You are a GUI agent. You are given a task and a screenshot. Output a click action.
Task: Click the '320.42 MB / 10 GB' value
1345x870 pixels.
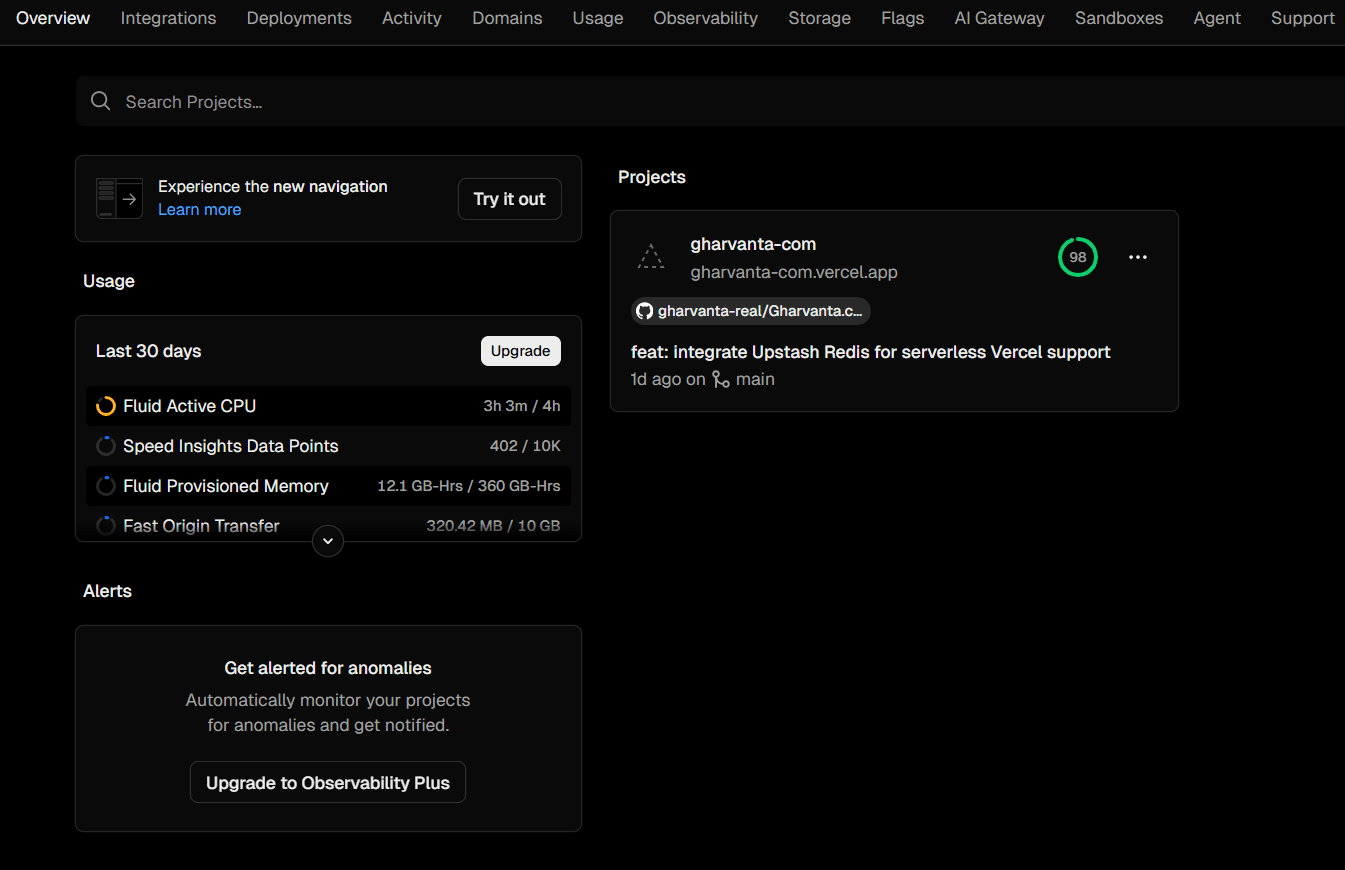point(493,525)
